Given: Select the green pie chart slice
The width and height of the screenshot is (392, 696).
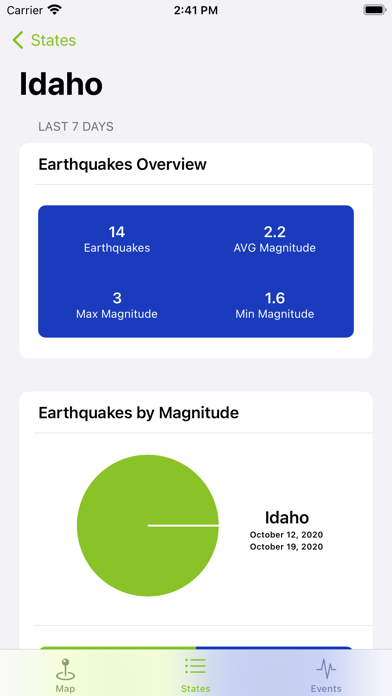Looking at the screenshot, I should point(148,526).
